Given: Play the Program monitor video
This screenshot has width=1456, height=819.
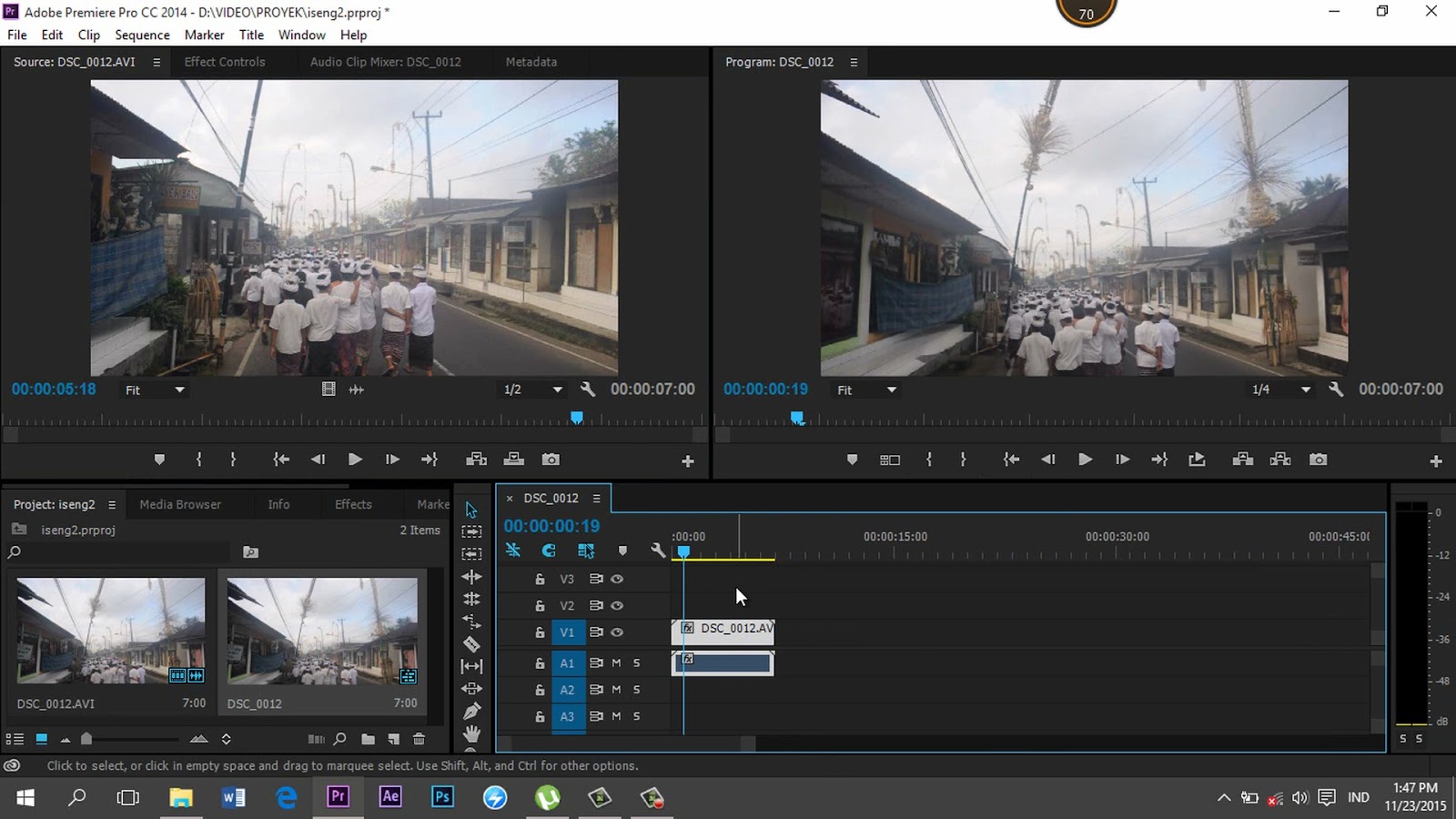Looking at the screenshot, I should pos(1085,460).
